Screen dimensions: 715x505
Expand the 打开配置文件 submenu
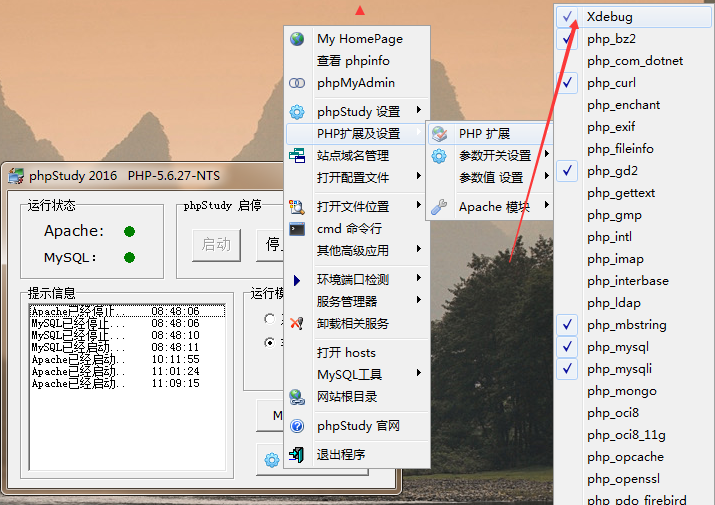point(419,176)
